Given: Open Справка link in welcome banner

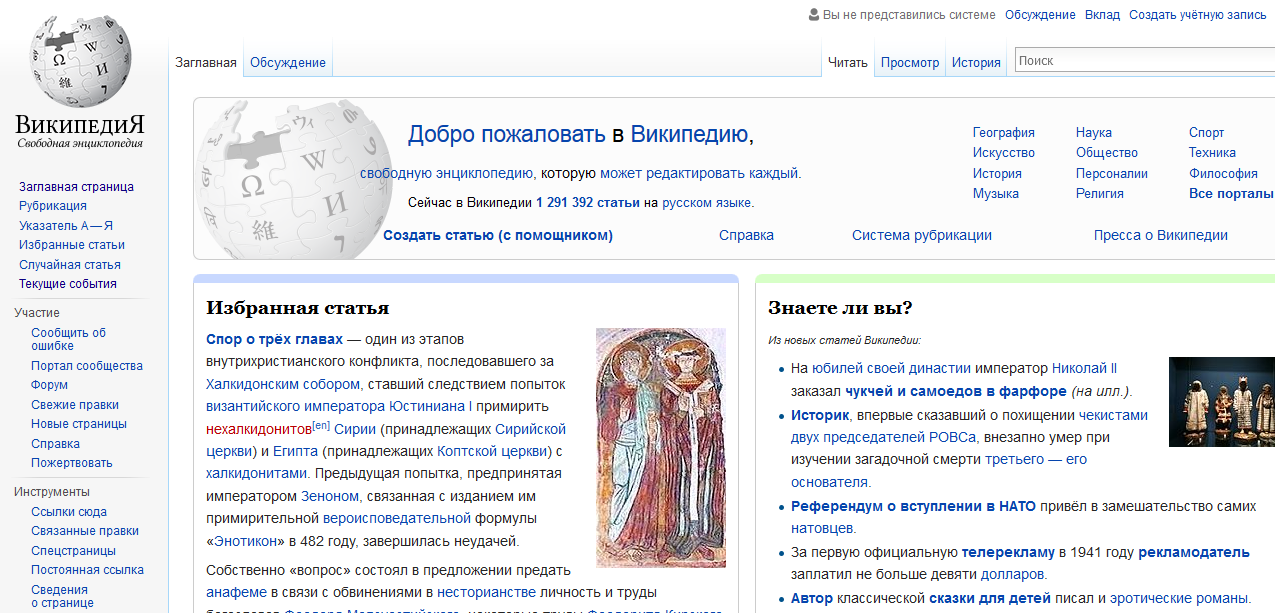Looking at the screenshot, I should [x=746, y=236].
